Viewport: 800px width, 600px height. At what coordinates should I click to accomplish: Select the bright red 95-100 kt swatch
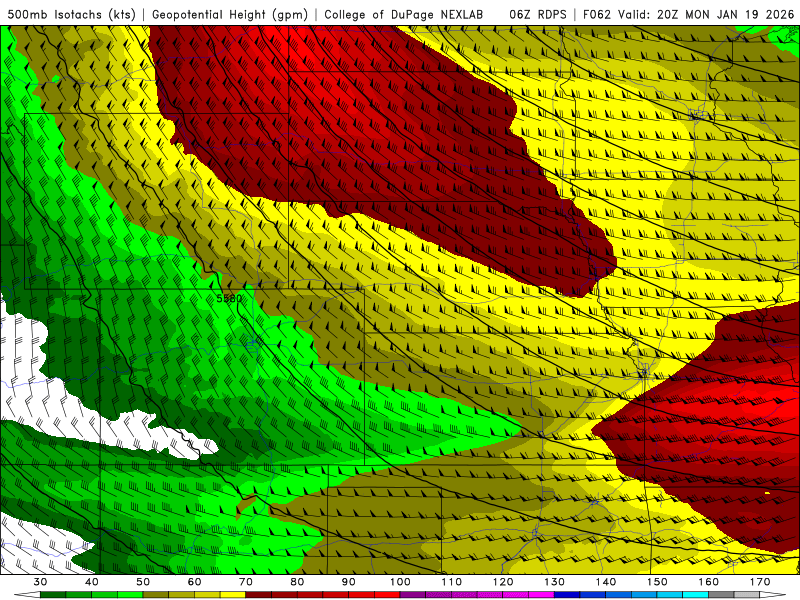pos(387,595)
